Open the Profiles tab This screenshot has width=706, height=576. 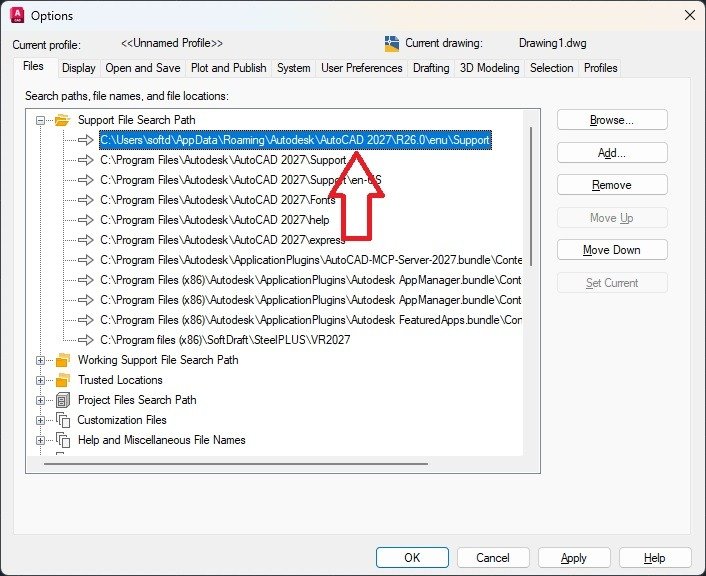click(x=600, y=68)
